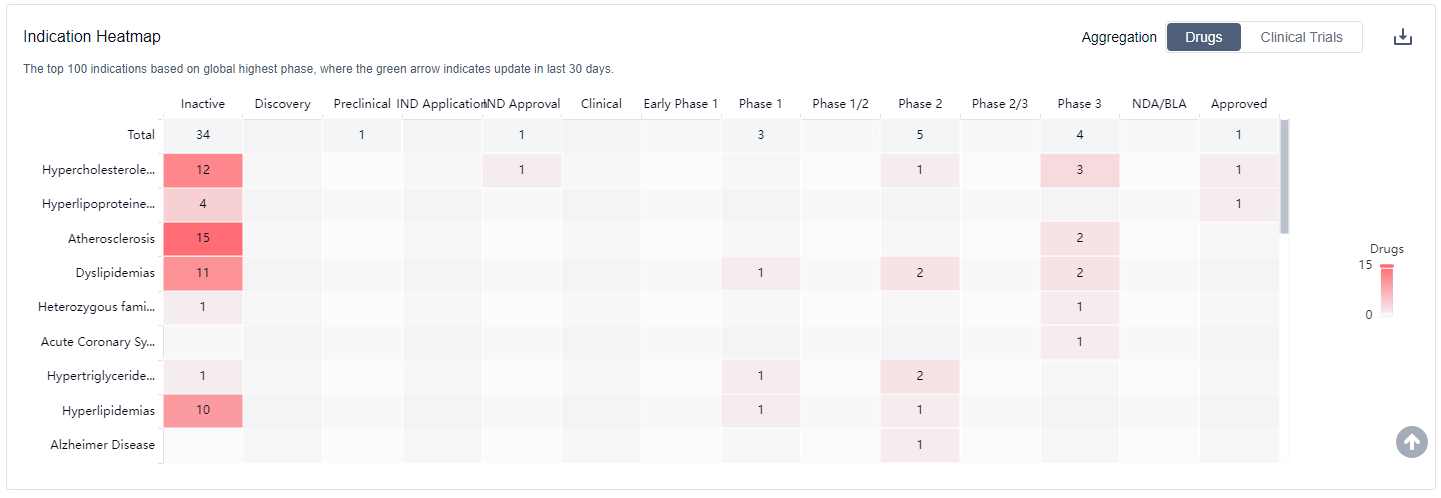This screenshot has height=498, width=1441.
Task: Click the Heterozygous familial row label
Action: click(97, 307)
